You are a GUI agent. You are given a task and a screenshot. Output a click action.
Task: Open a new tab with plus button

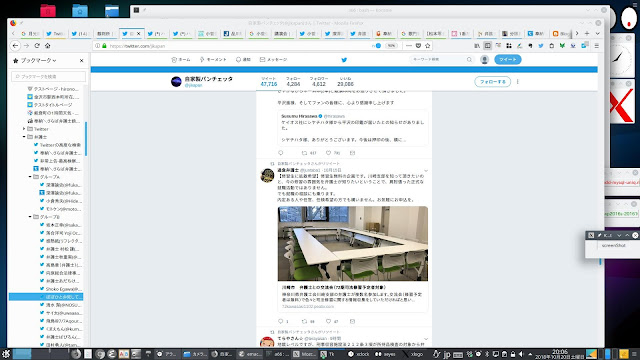point(587,33)
